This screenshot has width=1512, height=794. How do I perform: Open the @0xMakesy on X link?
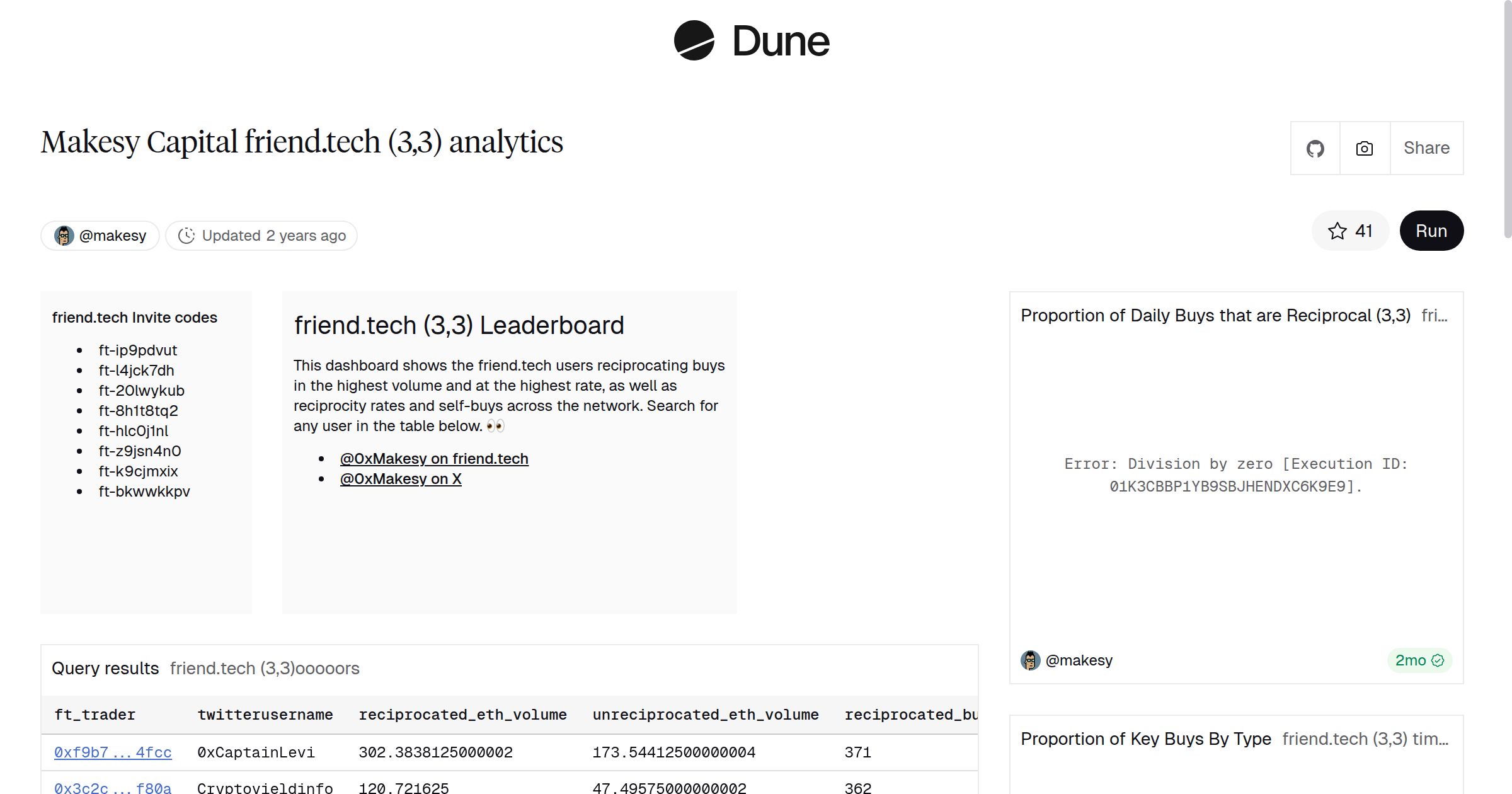pyautogui.click(x=401, y=478)
